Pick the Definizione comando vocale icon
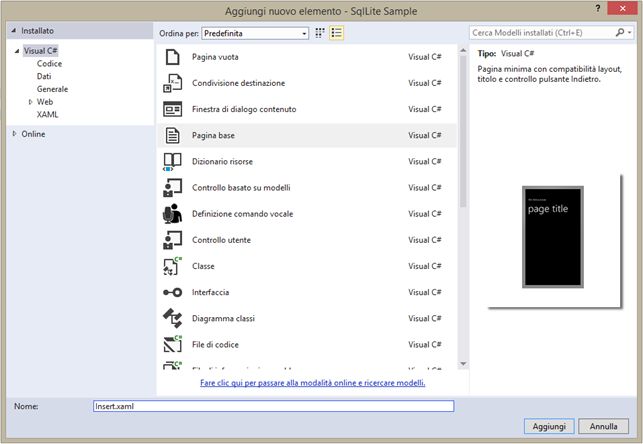The height and width of the screenshot is (444, 643). tap(172, 214)
